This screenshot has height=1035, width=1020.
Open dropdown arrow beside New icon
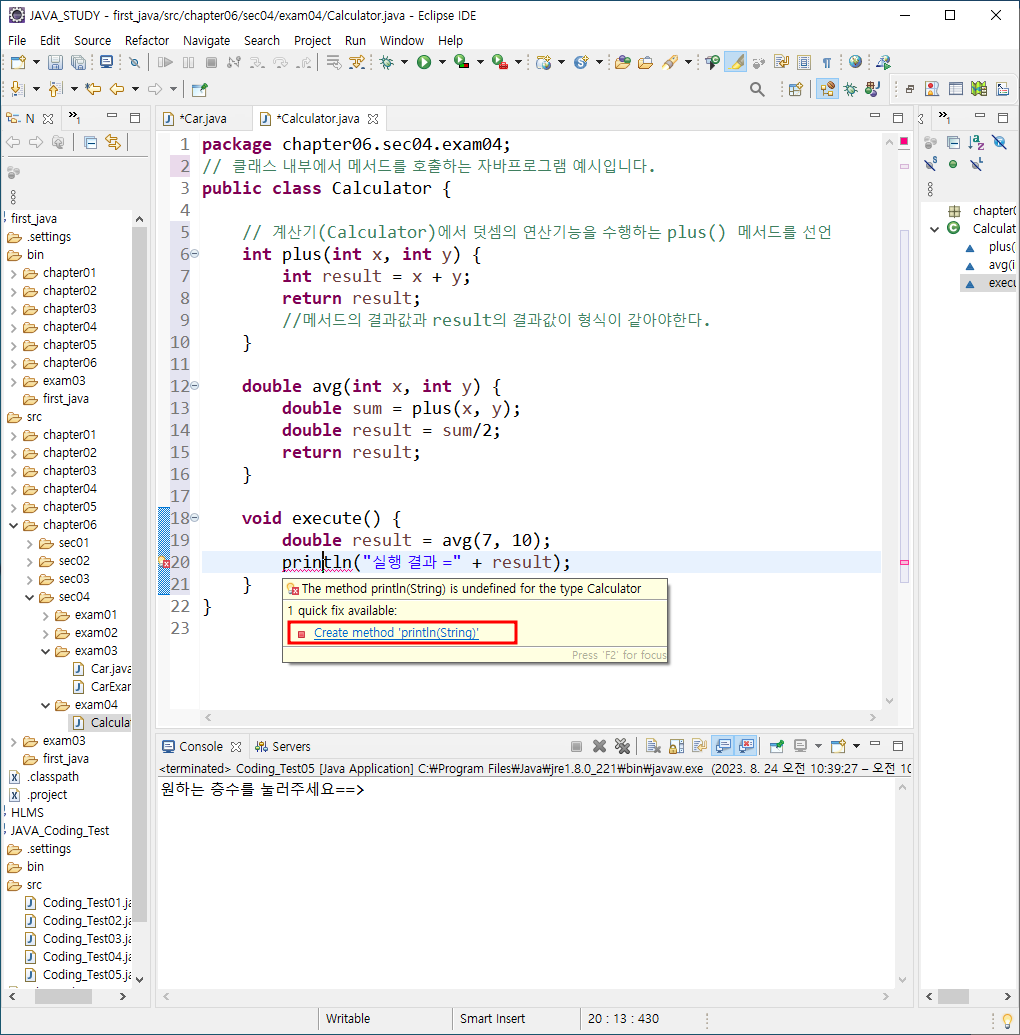tap(36, 62)
